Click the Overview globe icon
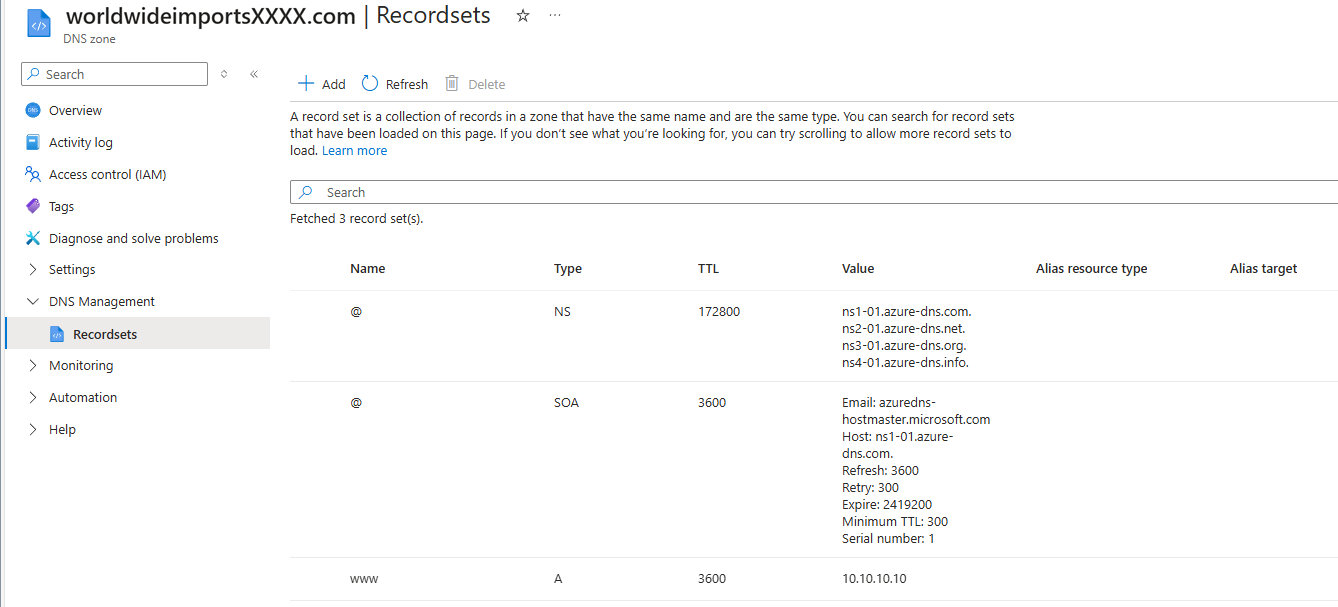The height and width of the screenshot is (607, 1338). [x=33, y=110]
